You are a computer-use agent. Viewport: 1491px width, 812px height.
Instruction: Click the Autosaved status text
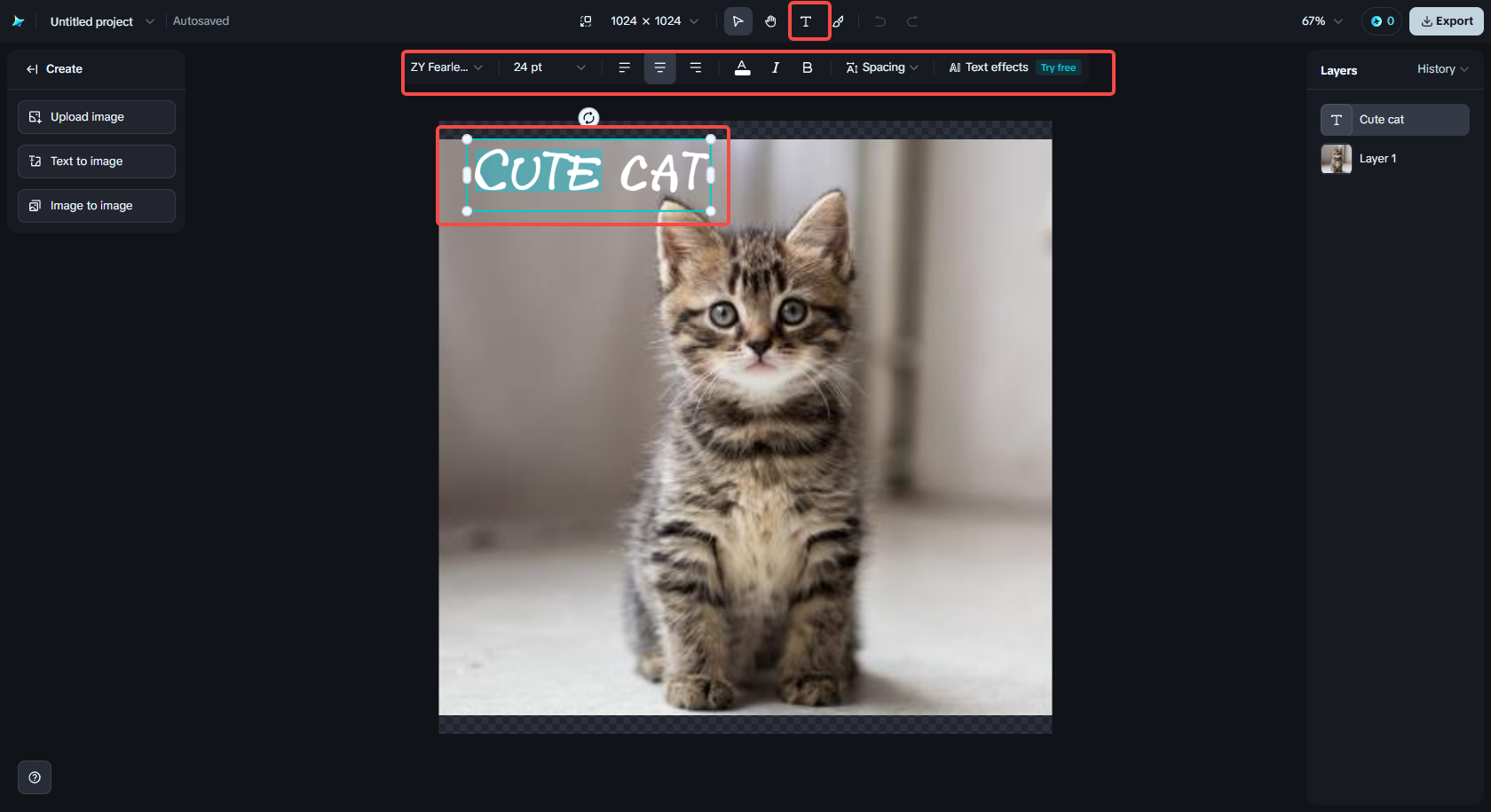tap(201, 21)
